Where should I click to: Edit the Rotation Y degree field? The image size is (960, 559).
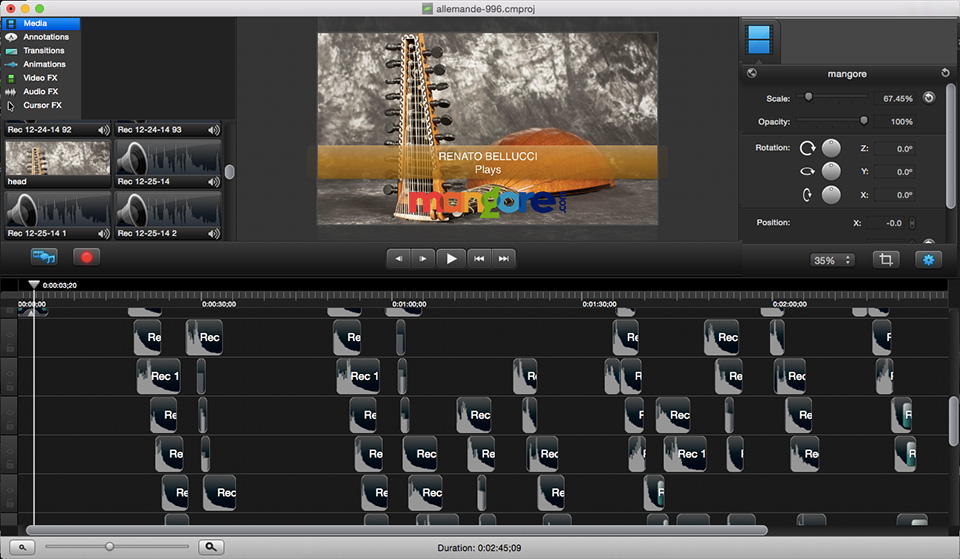[895, 172]
